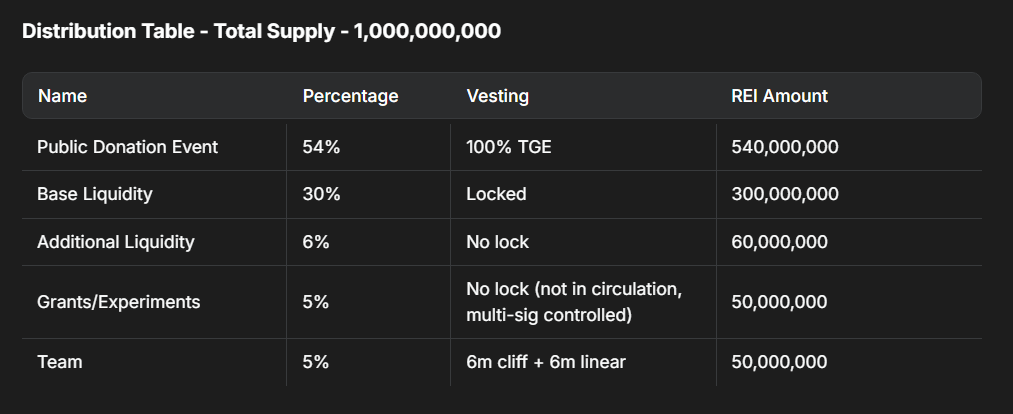Select the Name column header
1013x414 pixels.
63,96
